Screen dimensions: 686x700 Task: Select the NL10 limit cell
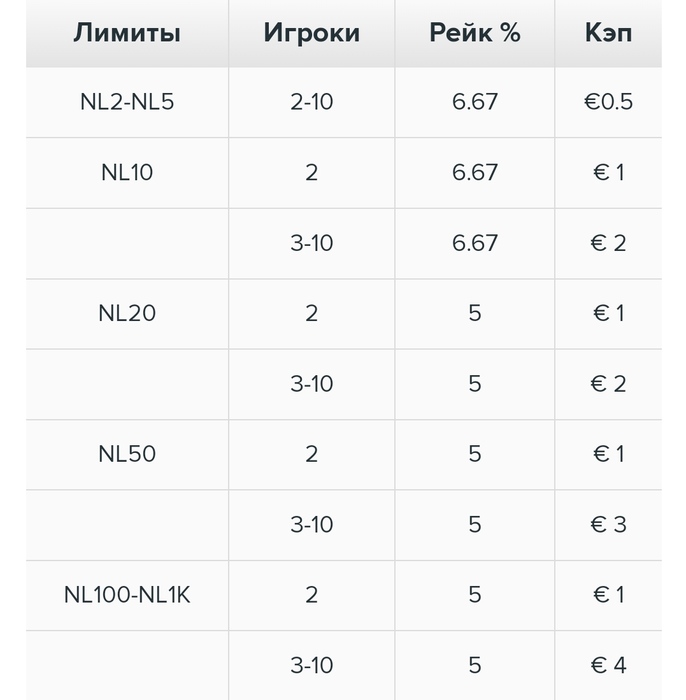click(x=127, y=173)
